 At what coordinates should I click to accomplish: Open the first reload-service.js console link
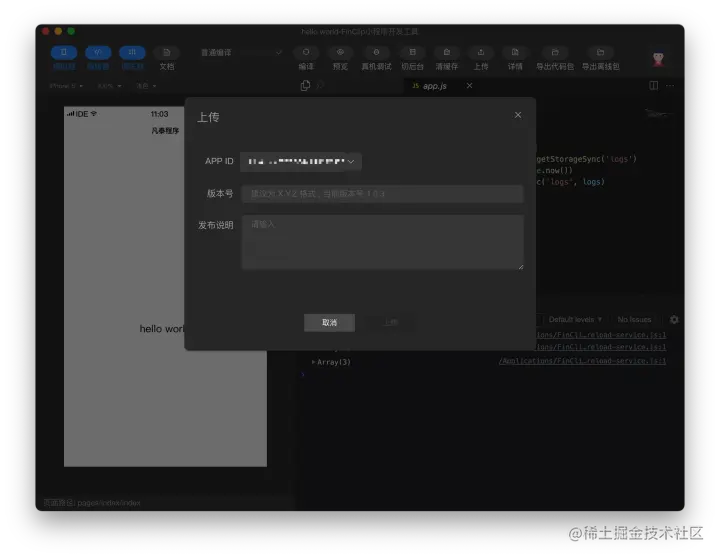[x=601, y=335]
